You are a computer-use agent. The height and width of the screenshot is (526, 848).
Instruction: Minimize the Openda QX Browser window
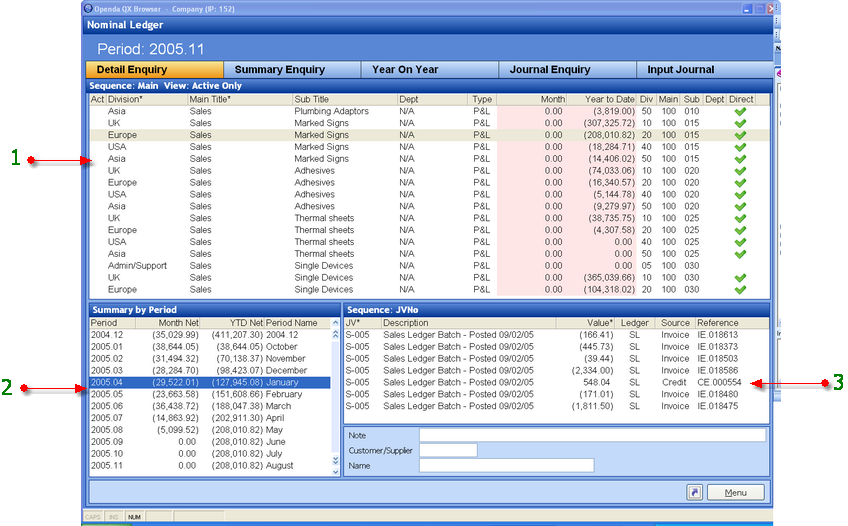(x=747, y=9)
